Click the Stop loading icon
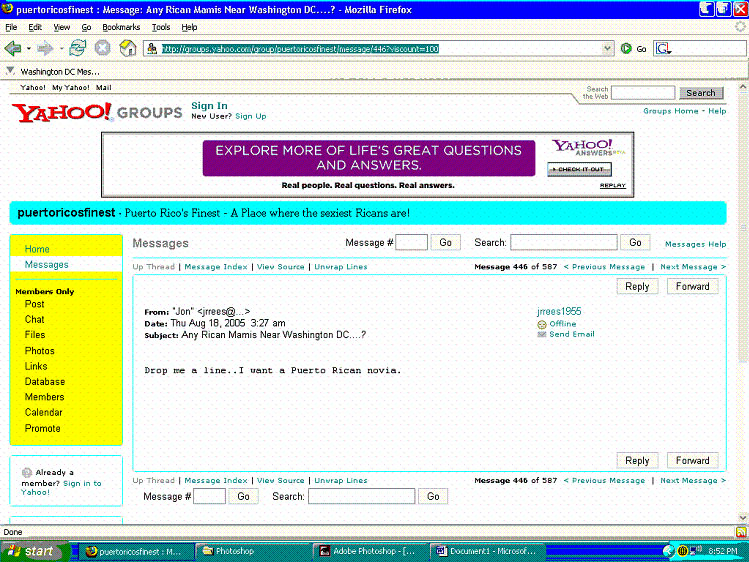 pos(102,48)
